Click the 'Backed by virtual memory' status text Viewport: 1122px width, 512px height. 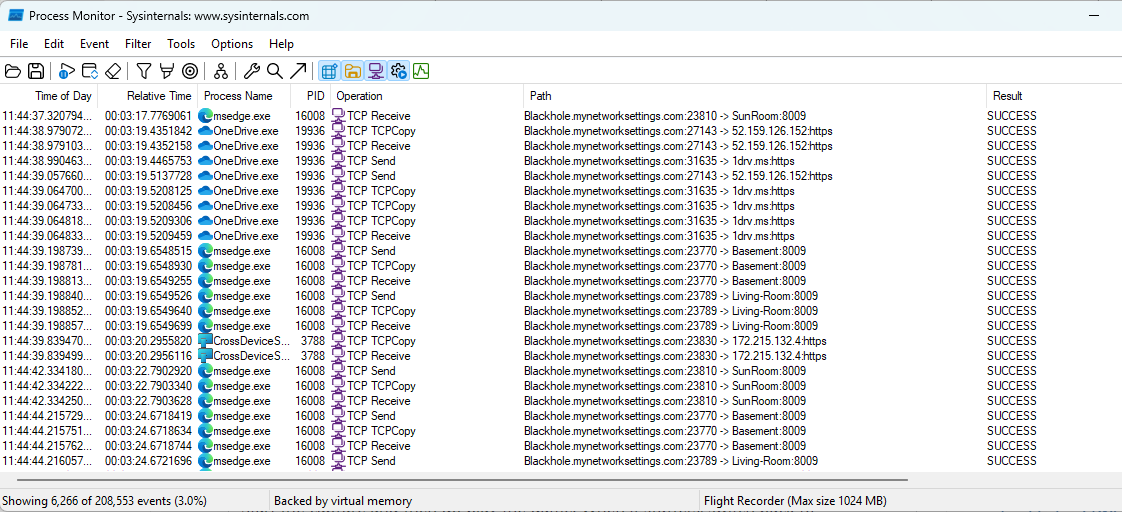pyautogui.click(x=343, y=501)
